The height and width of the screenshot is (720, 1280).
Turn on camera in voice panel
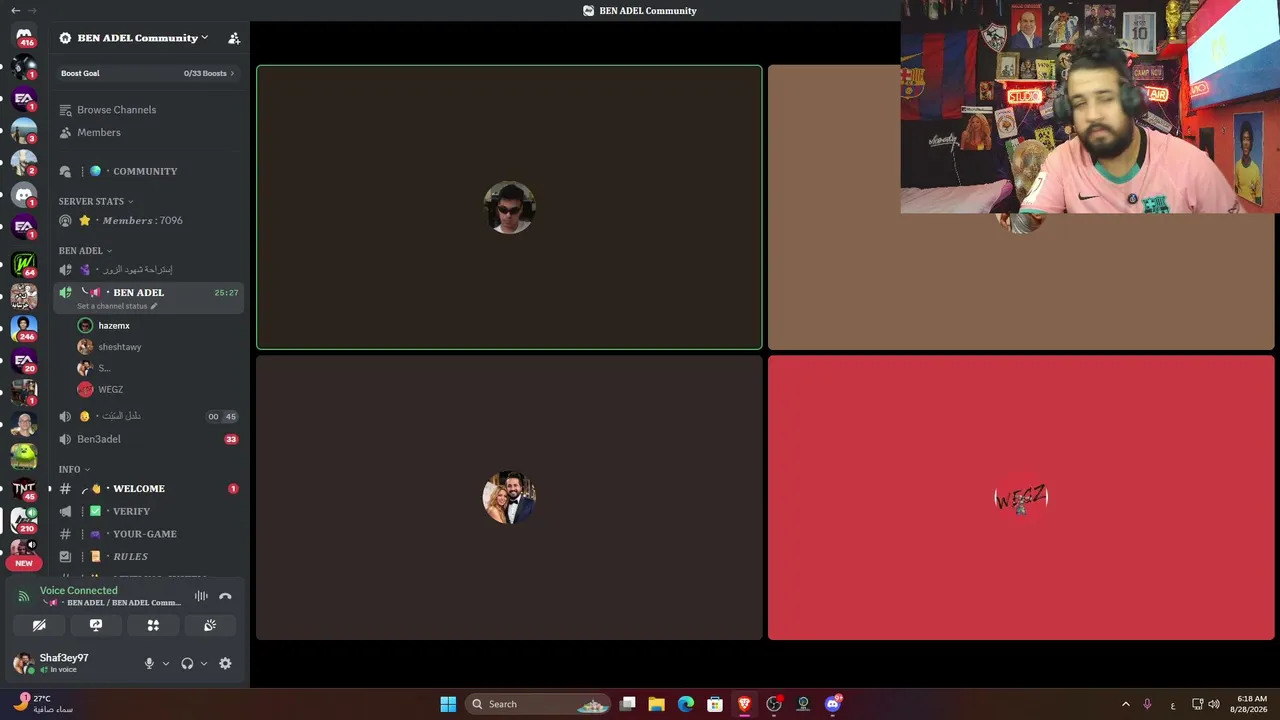[39, 625]
